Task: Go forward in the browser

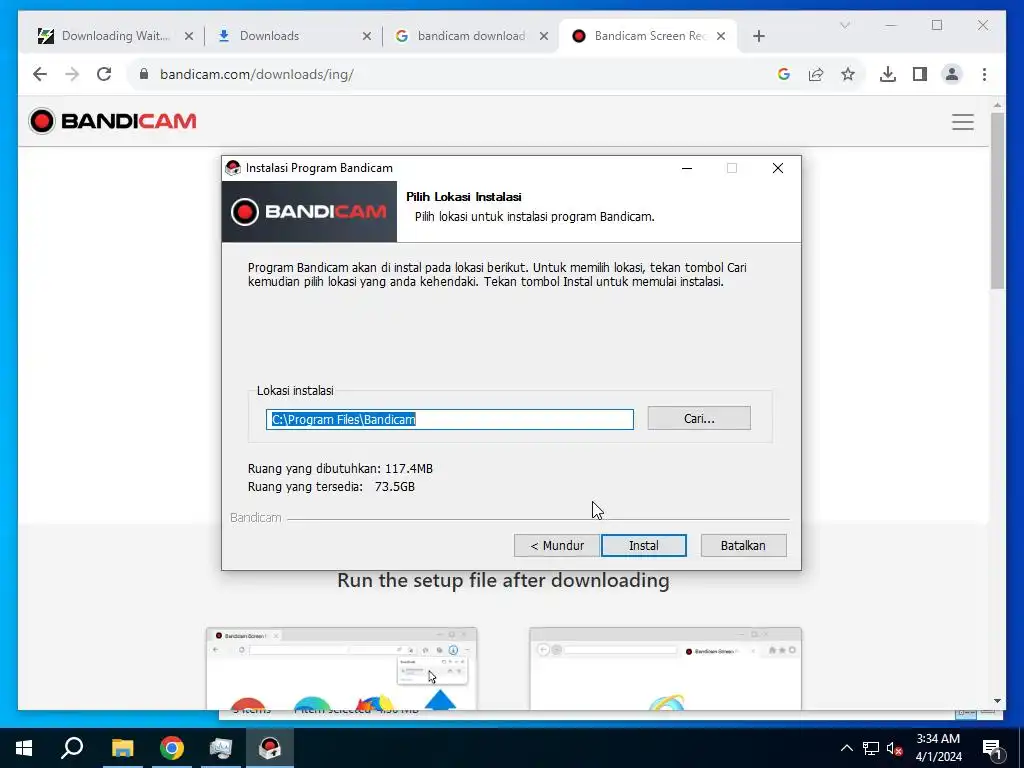Action: 72,74
